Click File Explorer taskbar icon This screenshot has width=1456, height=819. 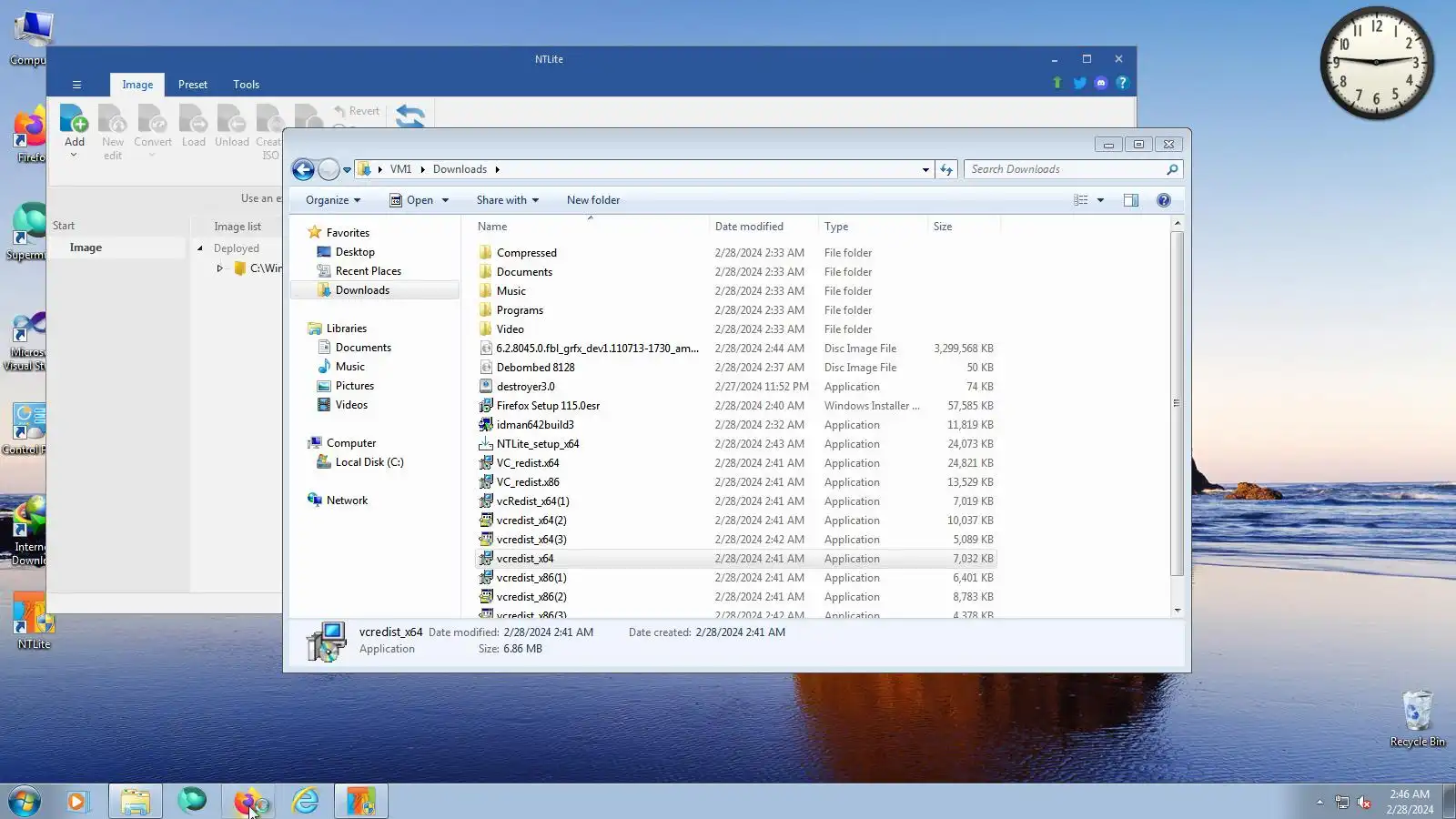click(136, 802)
